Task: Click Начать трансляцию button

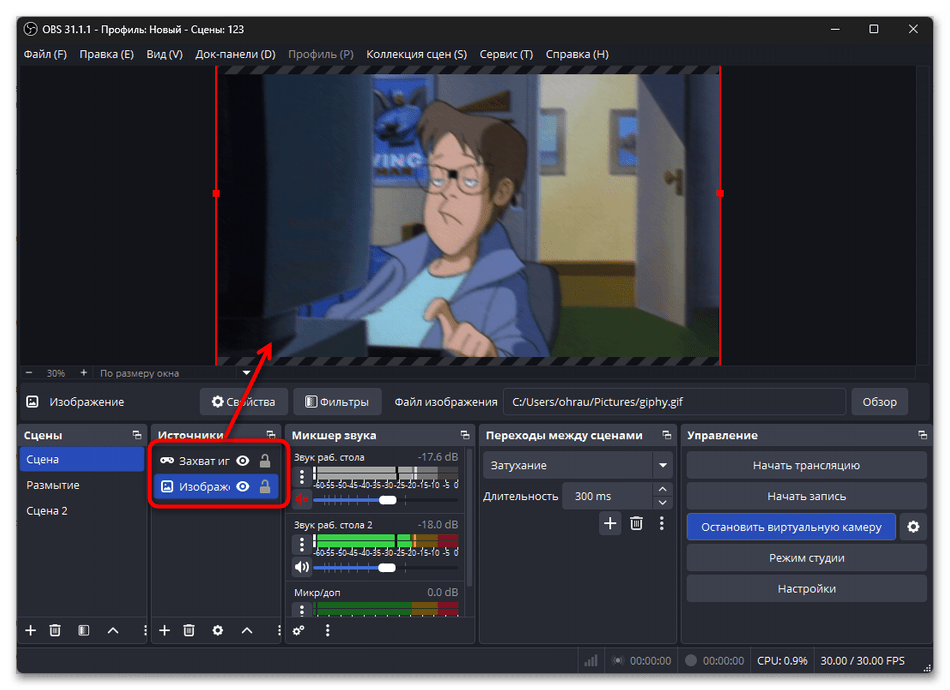Action: [806, 465]
